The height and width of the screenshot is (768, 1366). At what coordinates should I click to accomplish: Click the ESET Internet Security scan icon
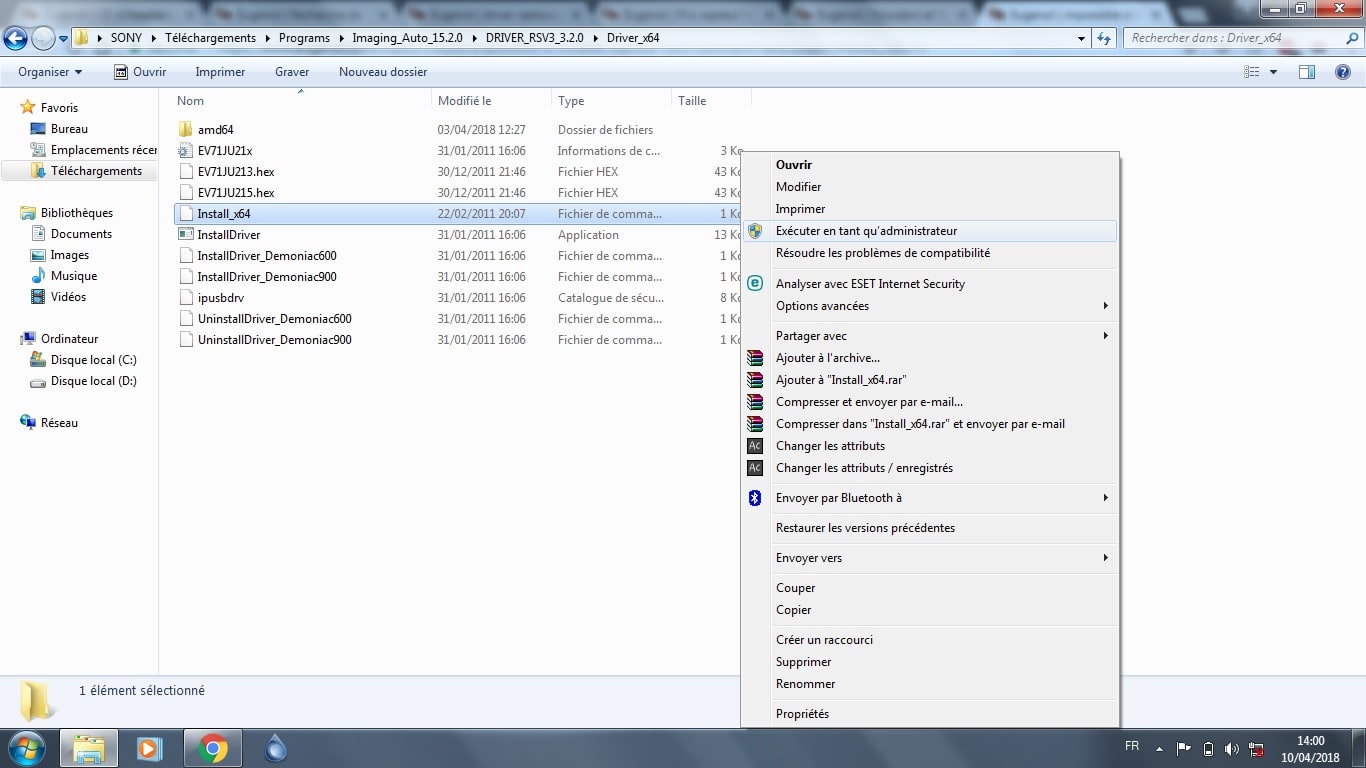point(755,284)
